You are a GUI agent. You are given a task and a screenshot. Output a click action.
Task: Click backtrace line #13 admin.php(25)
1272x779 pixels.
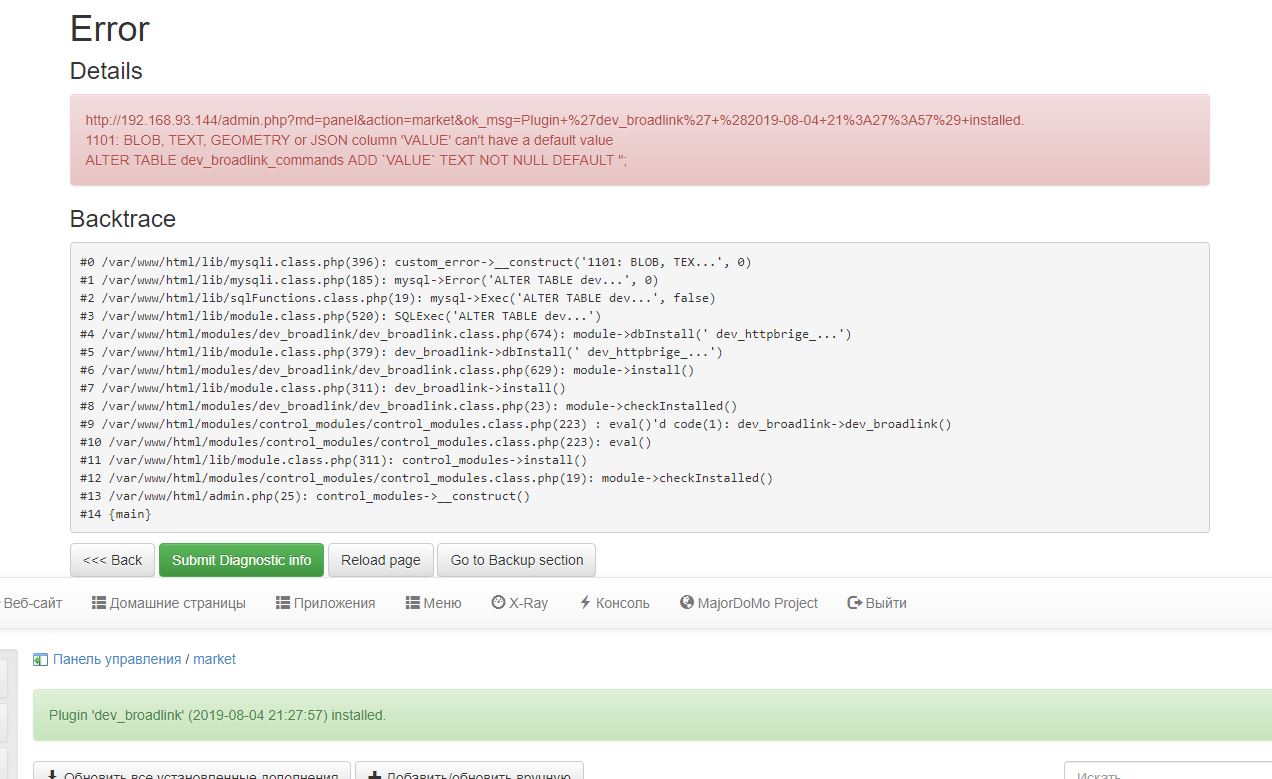[305, 496]
